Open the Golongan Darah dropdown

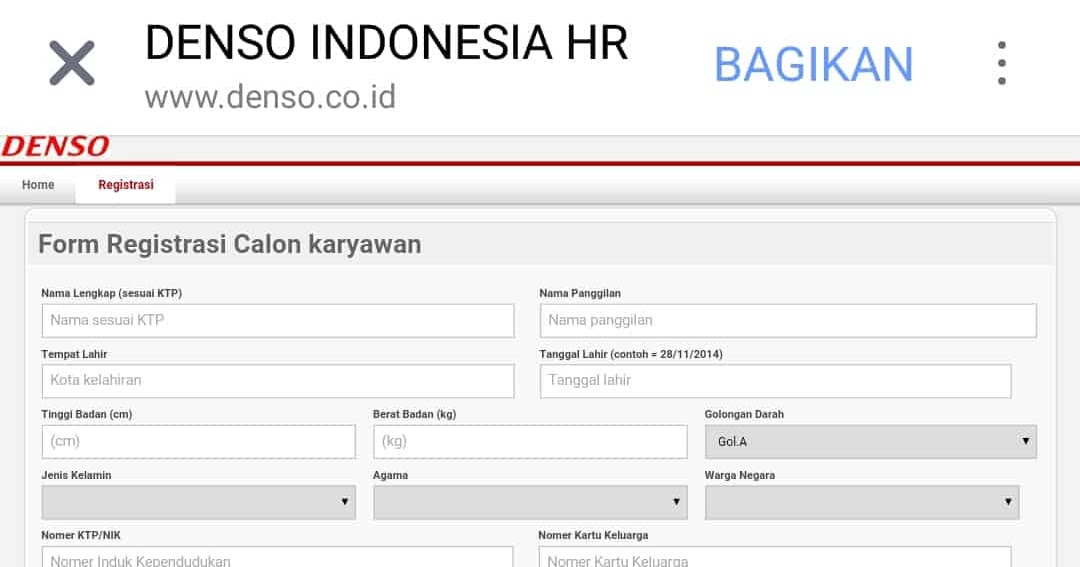[871, 442]
